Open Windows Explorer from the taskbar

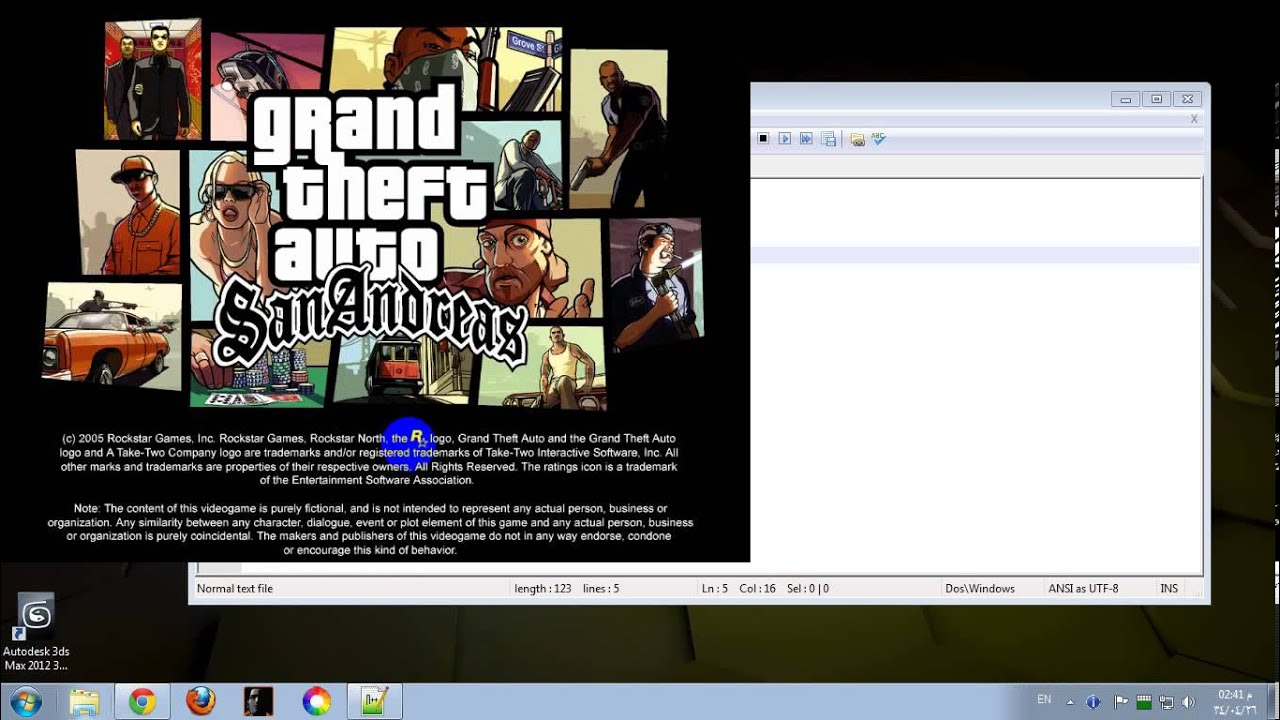(84, 702)
